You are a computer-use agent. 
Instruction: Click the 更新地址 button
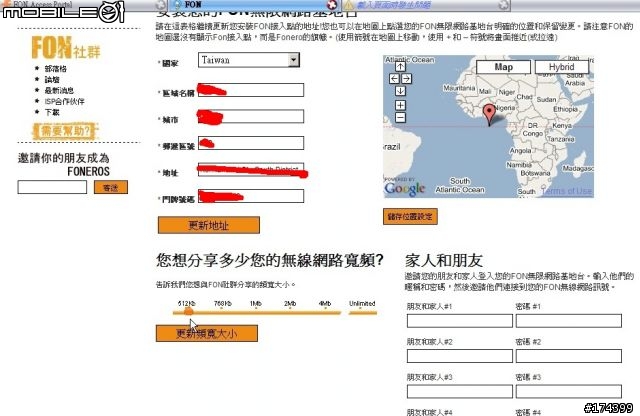(209, 225)
